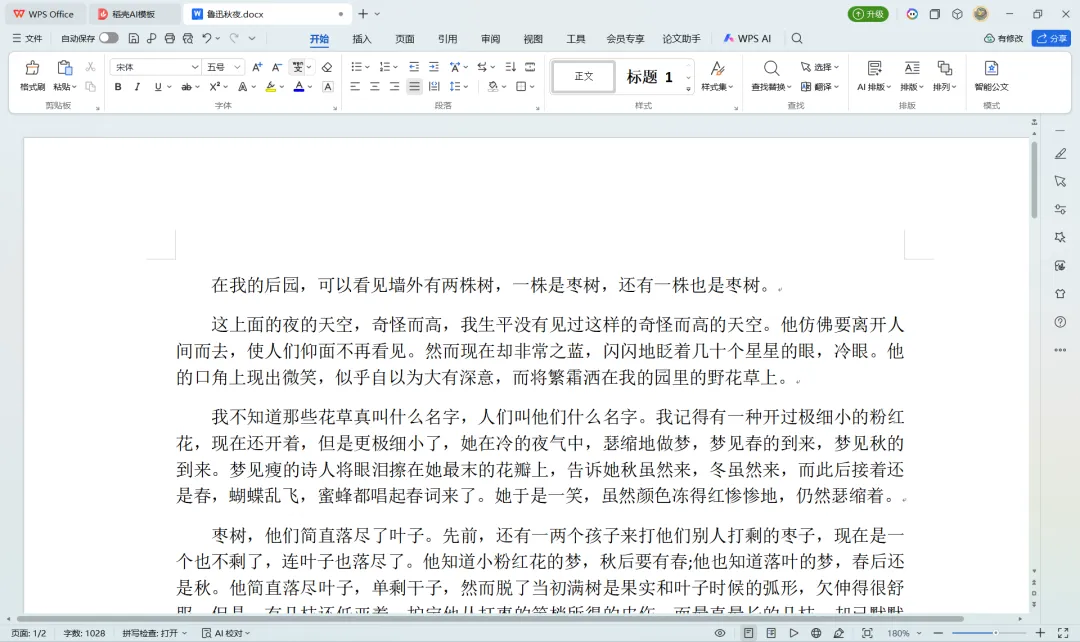The height and width of the screenshot is (642, 1080).
Task: Click the Cut scissors icon
Action: pos(90,67)
